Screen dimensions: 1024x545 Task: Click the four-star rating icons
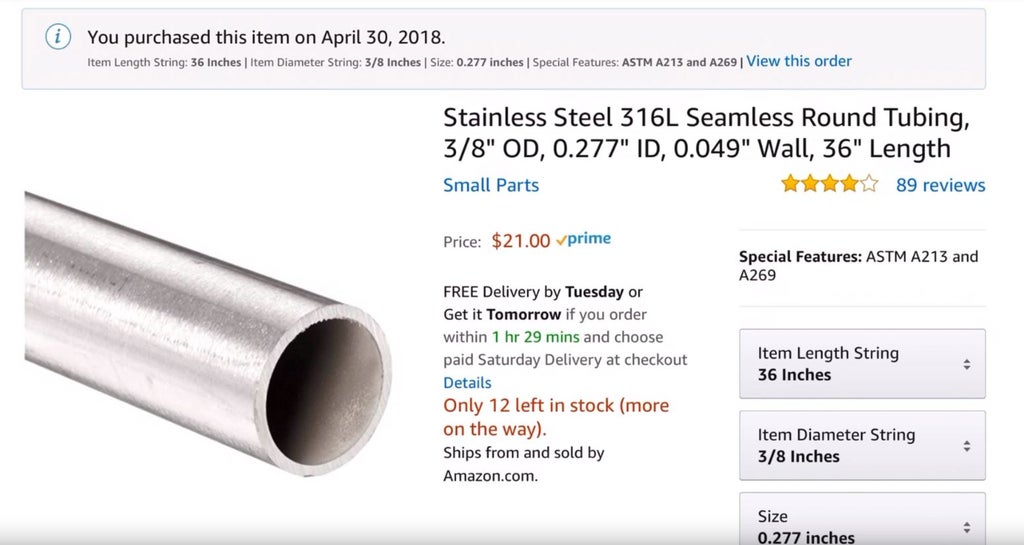pos(829,184)
